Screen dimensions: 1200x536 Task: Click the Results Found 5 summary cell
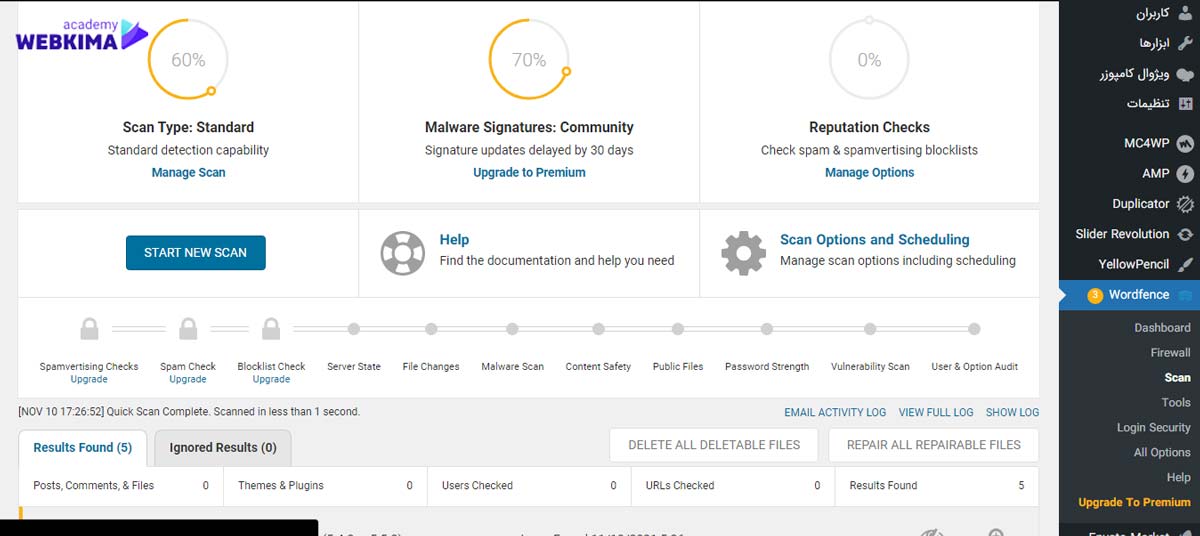coord(937,485)
